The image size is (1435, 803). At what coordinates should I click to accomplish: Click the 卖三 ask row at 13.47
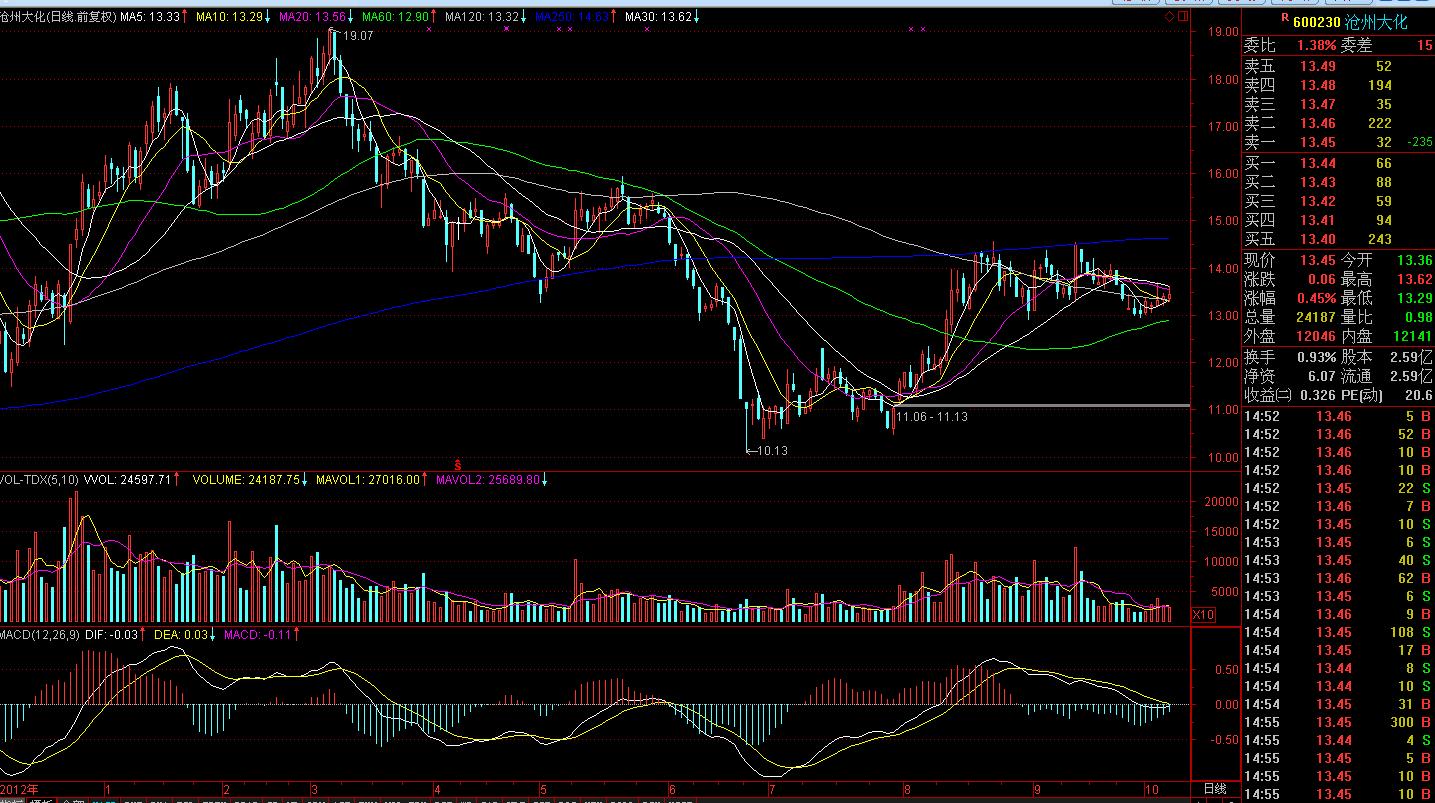(x=1338, y=104)
